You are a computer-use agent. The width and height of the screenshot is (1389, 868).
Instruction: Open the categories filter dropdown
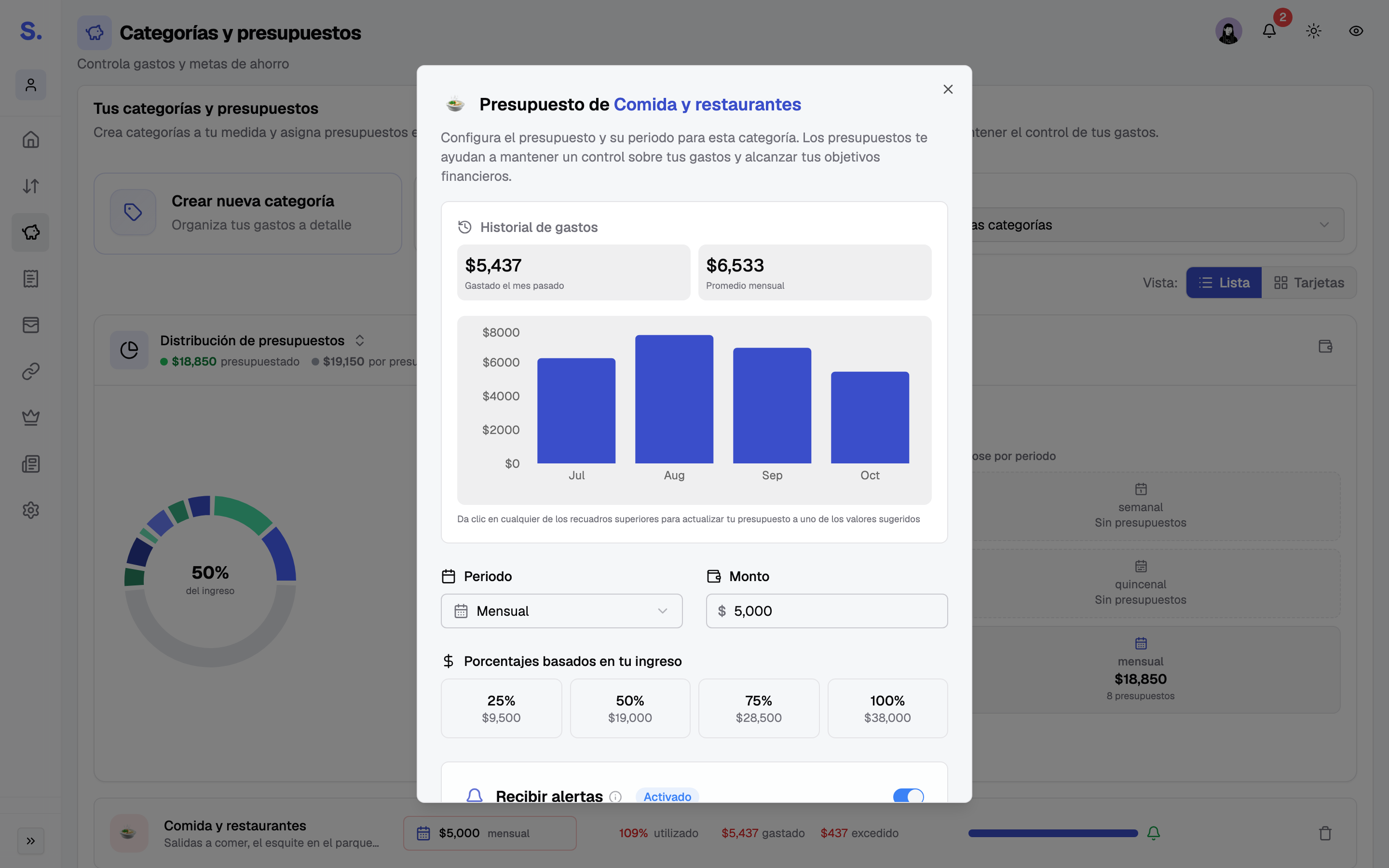[x=1158, y=224]
